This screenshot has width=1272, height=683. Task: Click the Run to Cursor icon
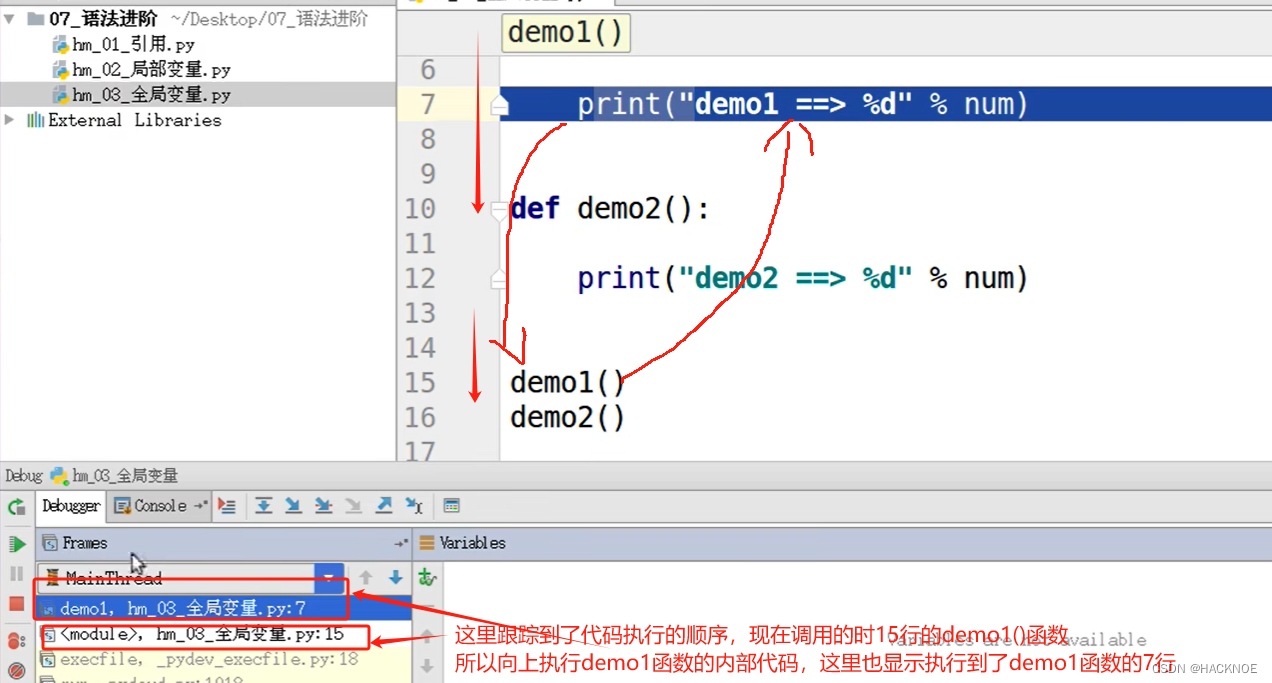coord(413,506)
